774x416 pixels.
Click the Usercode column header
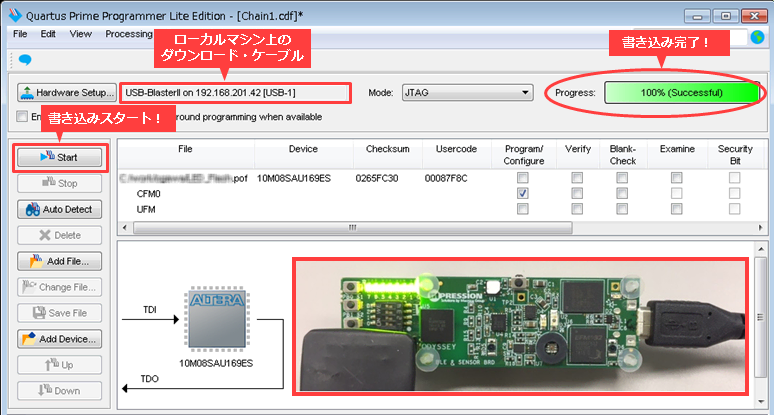[x=457, y=154]
